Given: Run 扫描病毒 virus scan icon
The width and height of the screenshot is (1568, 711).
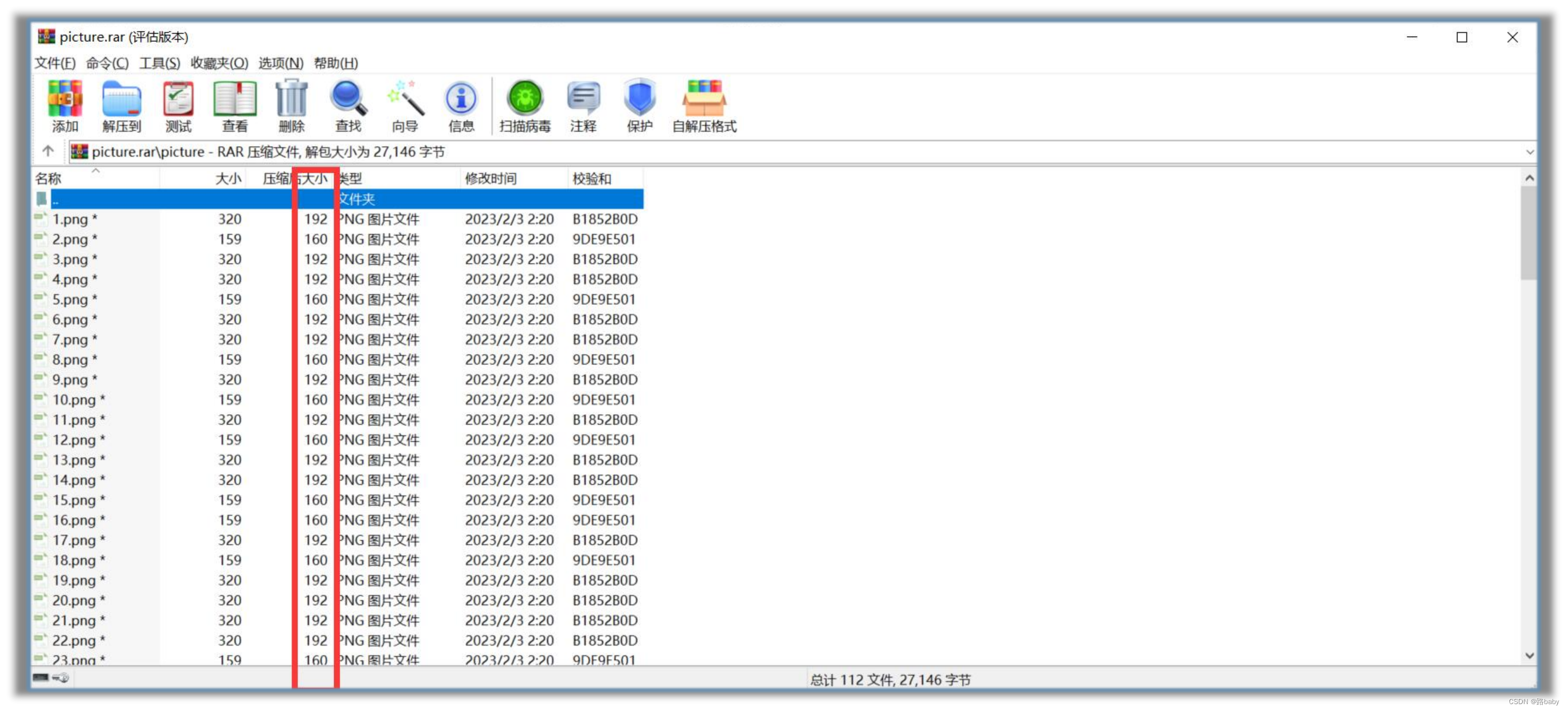Looking at the screenshot, I should pos(525,99).
